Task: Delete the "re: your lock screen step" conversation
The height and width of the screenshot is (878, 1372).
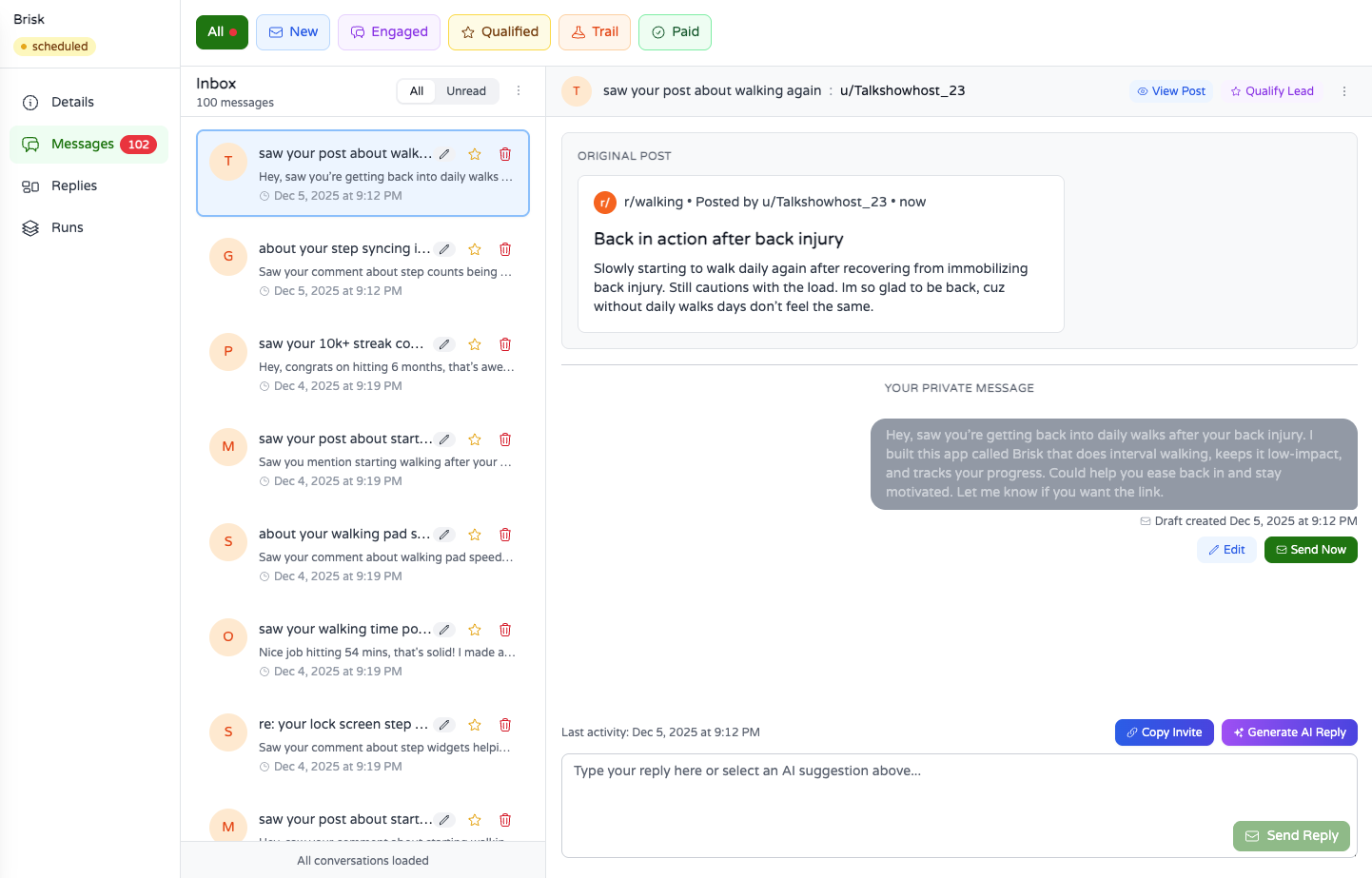Action: point(505,724)
